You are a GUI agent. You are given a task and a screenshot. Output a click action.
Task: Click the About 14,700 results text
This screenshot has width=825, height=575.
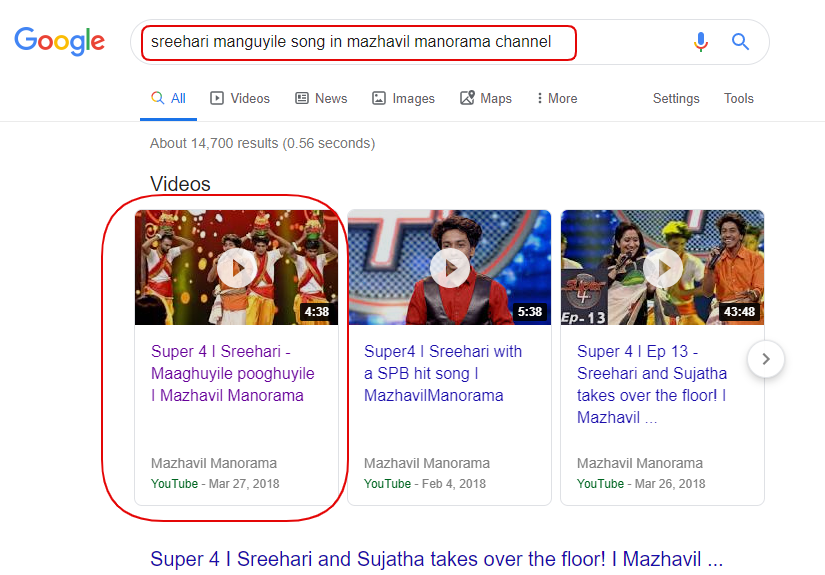tap(263, 143)
